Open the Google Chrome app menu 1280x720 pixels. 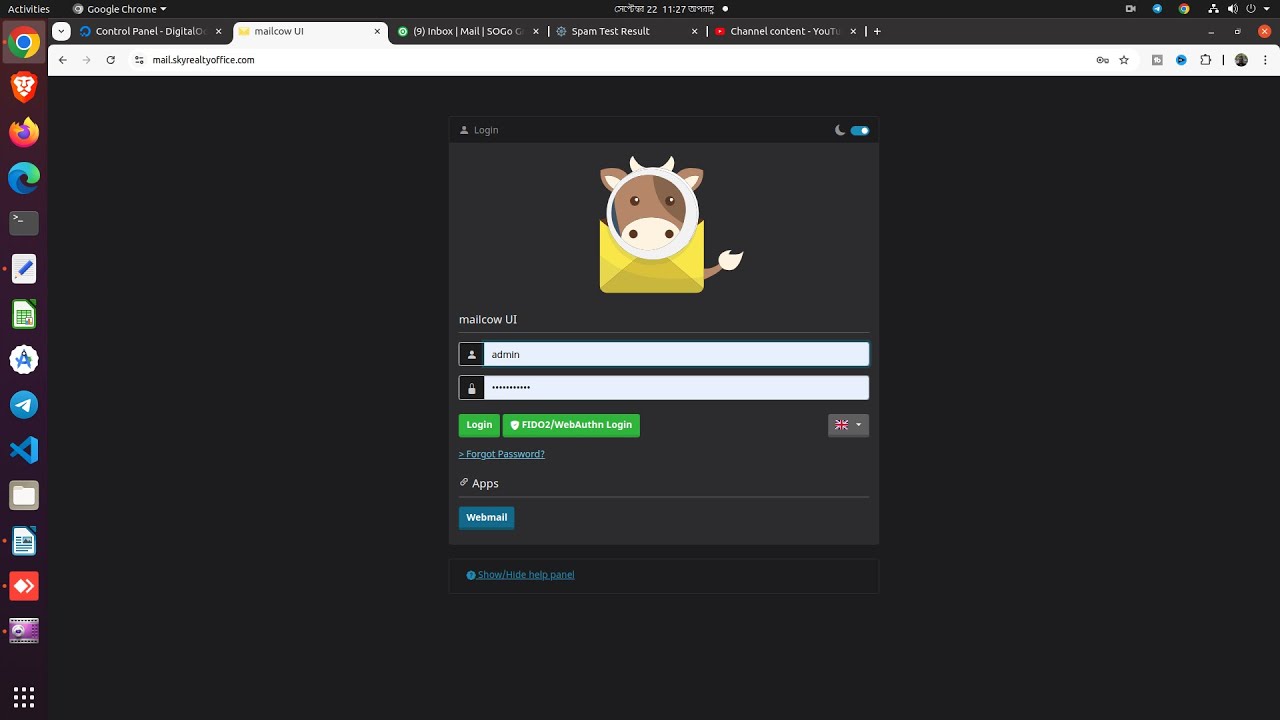[x=119, y=9]
